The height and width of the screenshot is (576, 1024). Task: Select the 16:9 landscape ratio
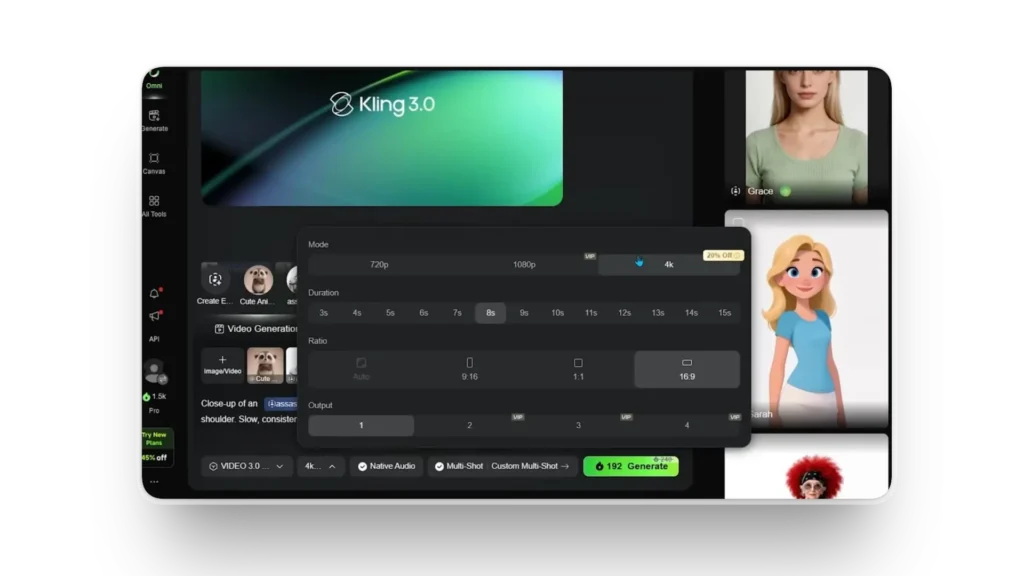click(687, 369)
